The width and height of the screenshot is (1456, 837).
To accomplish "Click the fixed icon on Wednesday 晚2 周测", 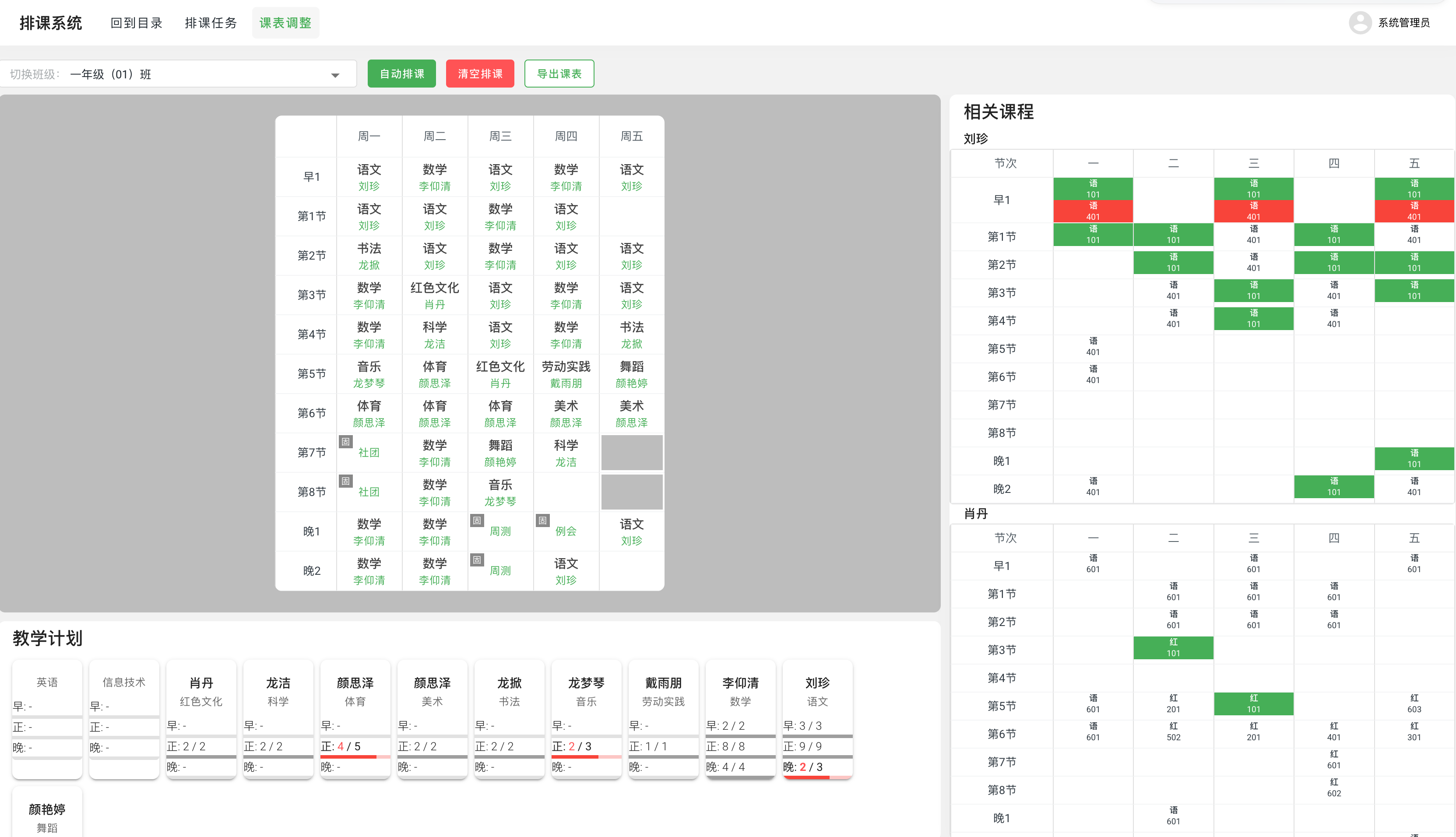I will point(477,560).
